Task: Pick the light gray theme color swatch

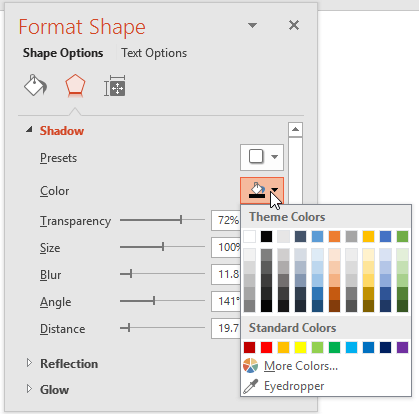Action: pyautogui.click(x=283, y=237)
